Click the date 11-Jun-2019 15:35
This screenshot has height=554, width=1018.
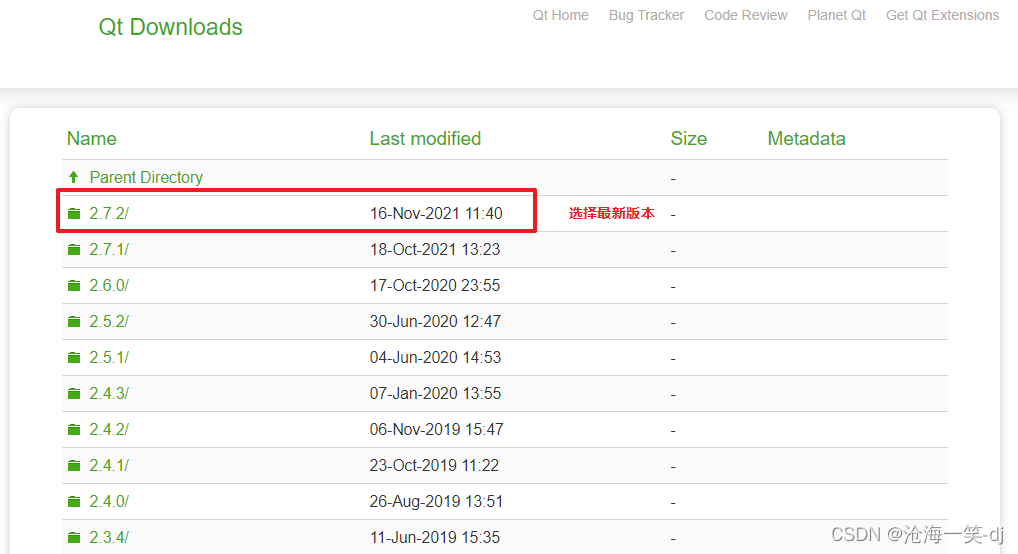click(x=435, y=538)
